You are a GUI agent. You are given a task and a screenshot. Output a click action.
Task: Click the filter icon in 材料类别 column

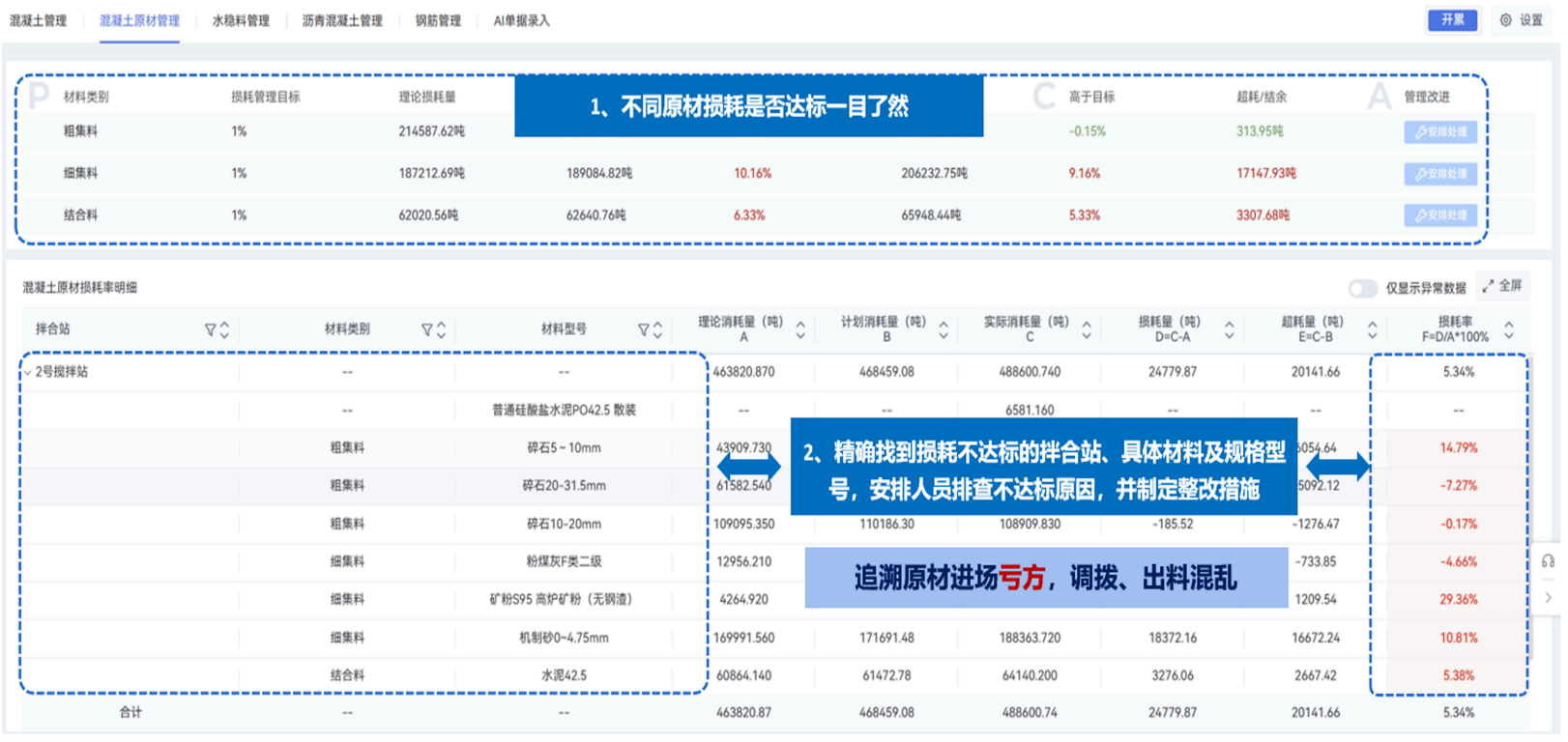[x=426, y=330]
